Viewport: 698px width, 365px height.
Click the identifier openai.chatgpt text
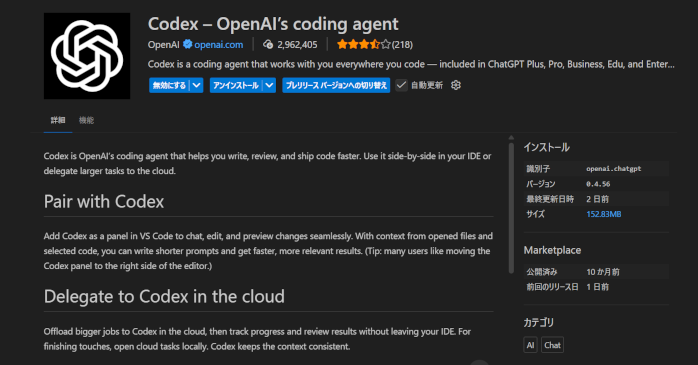coord(613,169)
